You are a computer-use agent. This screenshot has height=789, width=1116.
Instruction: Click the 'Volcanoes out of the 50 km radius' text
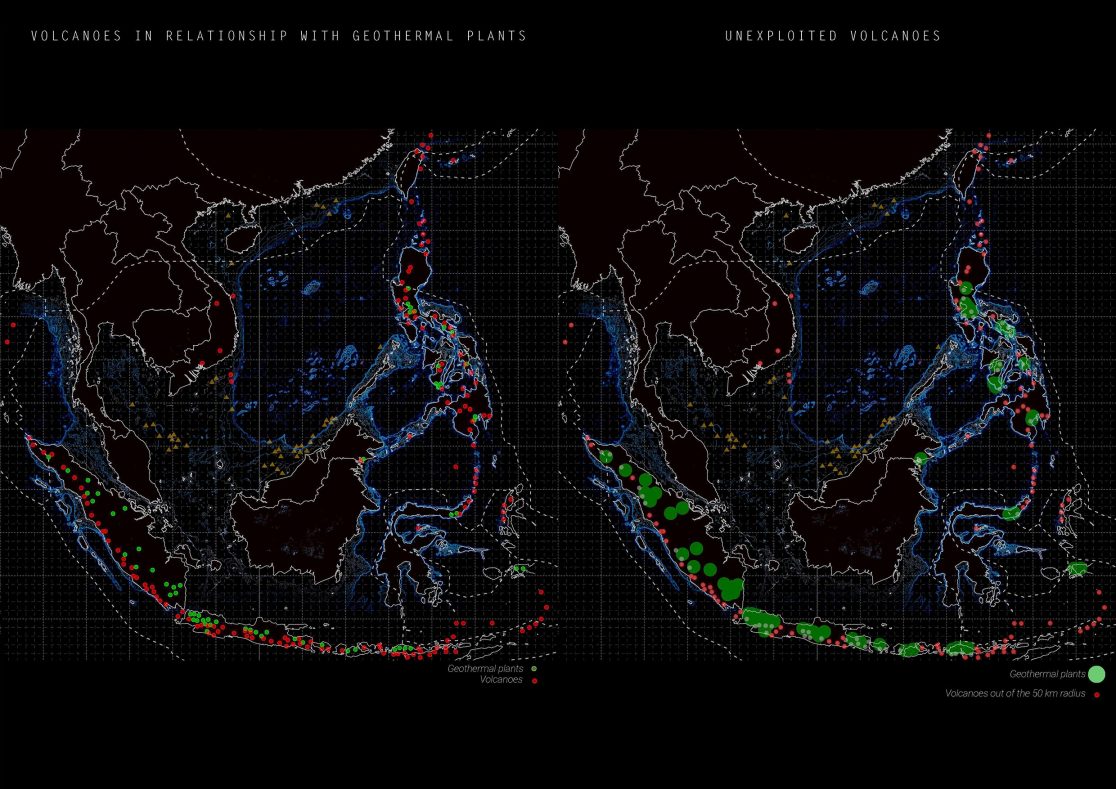[1015, 693]
